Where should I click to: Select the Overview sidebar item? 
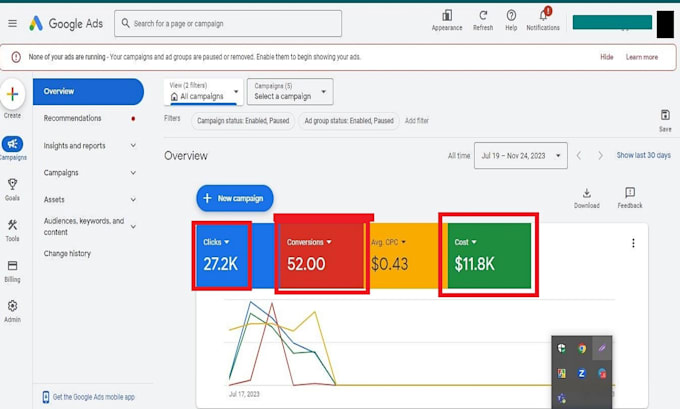point(88,92)
